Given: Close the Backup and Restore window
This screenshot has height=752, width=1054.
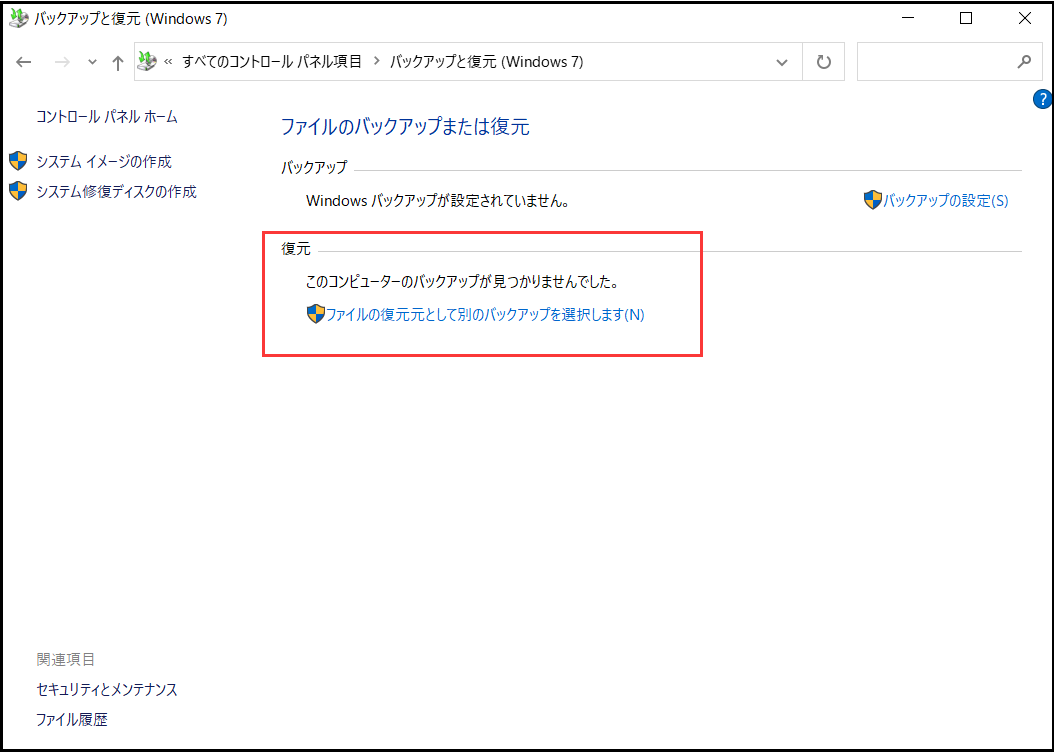Looking at the screenshot, I should 1024,18.
